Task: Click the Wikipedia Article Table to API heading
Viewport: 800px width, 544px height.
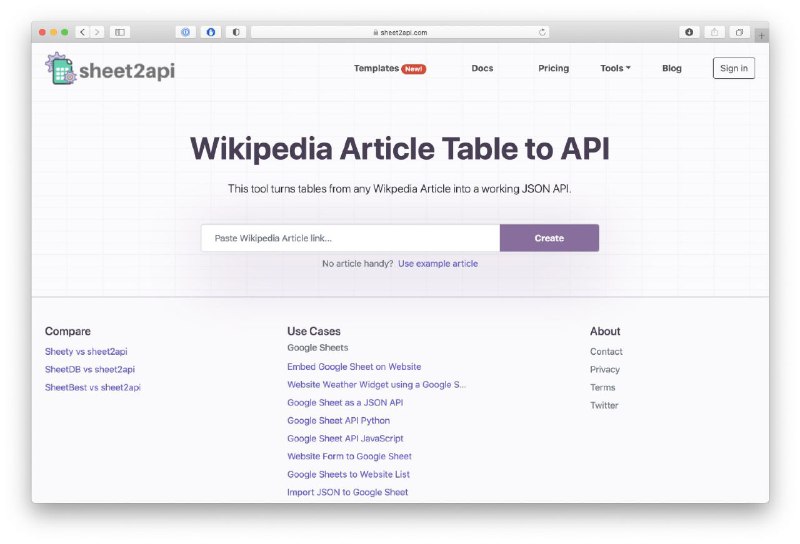Action: coord(400,149)
